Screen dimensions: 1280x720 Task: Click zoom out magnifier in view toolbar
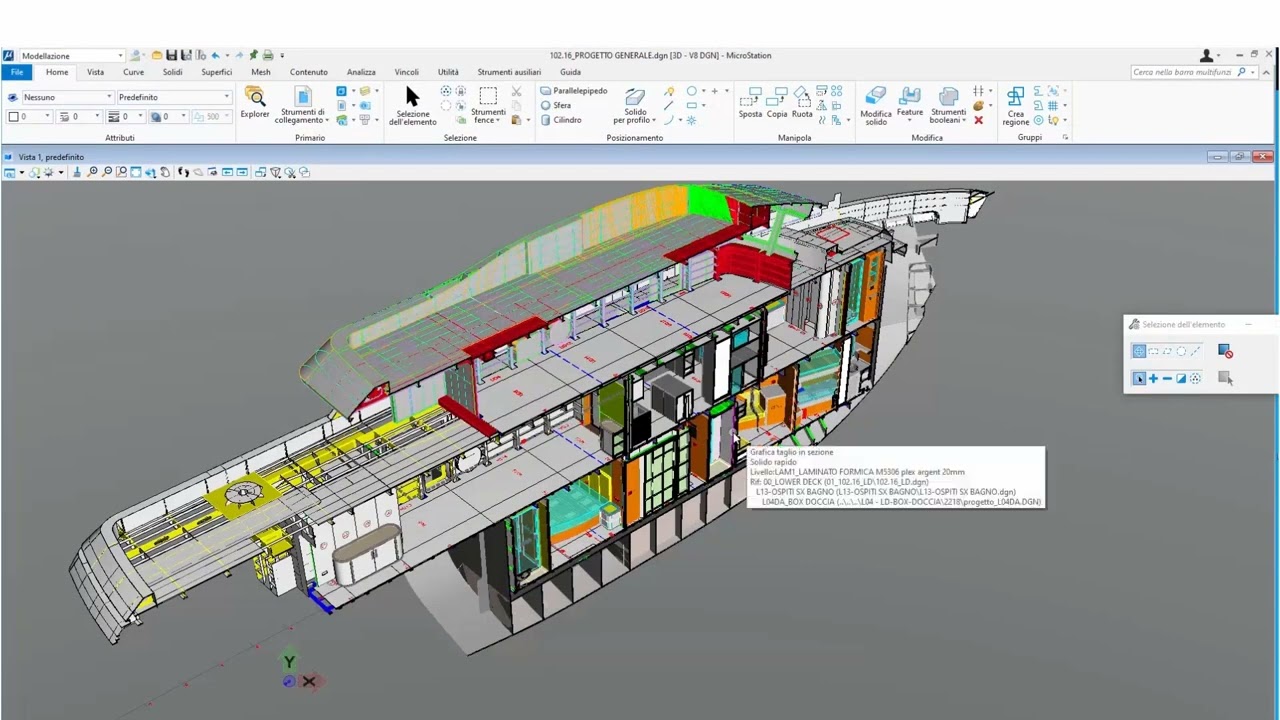107,172
